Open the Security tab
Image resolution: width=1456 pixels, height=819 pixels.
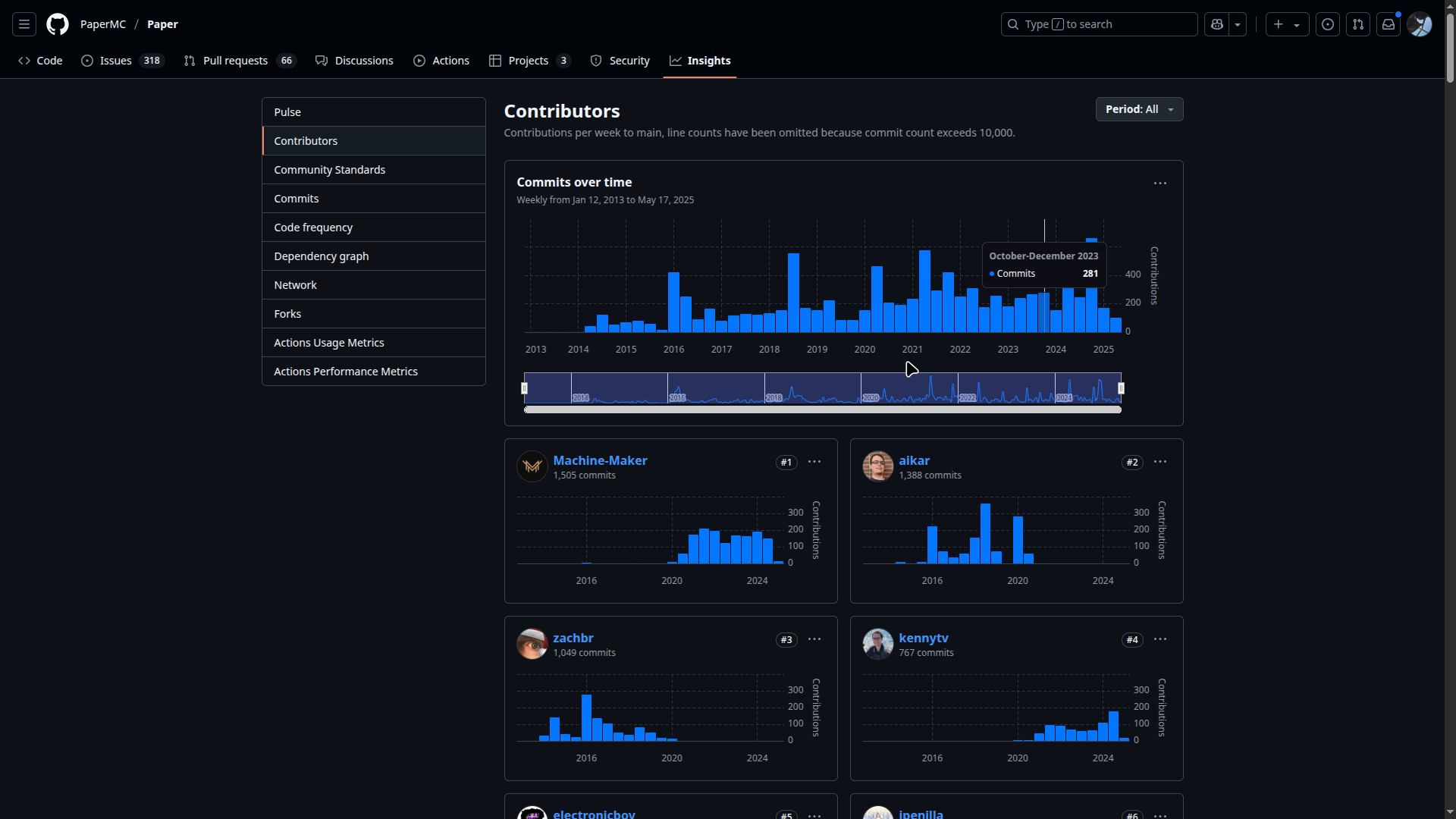point(620,61)
